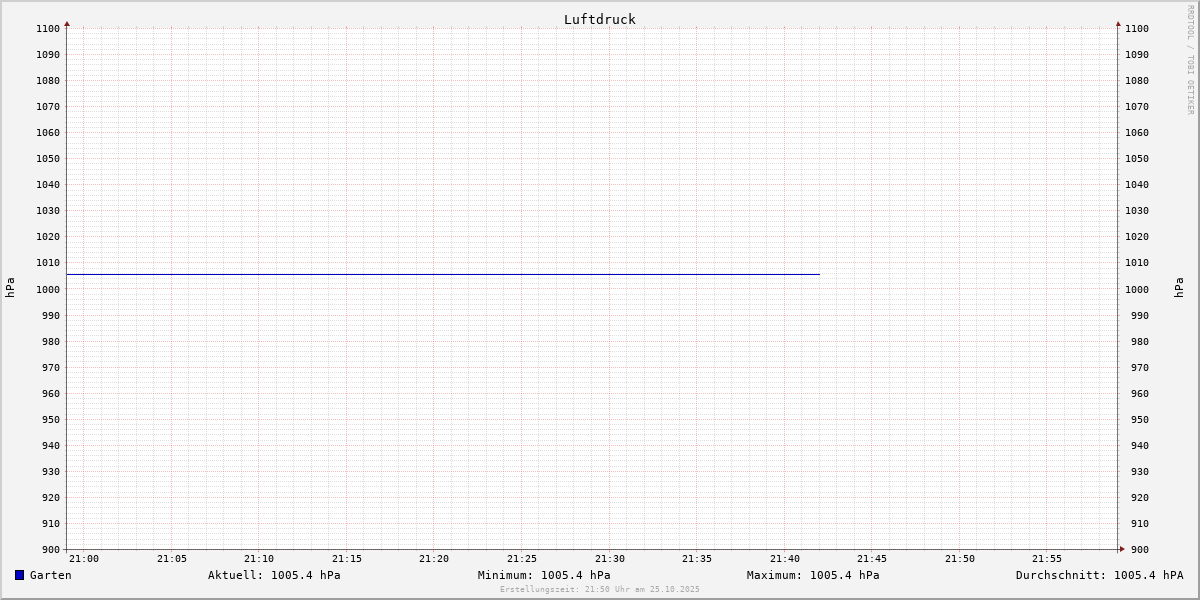This screenshot has height=600, width=1200.
Task: Click the red arrow atop the left axis
Action: coord(67,23)
